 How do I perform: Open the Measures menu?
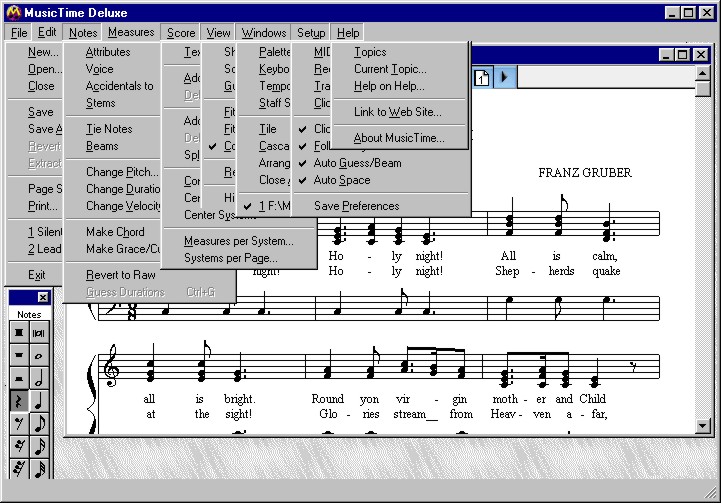[131, 33]
